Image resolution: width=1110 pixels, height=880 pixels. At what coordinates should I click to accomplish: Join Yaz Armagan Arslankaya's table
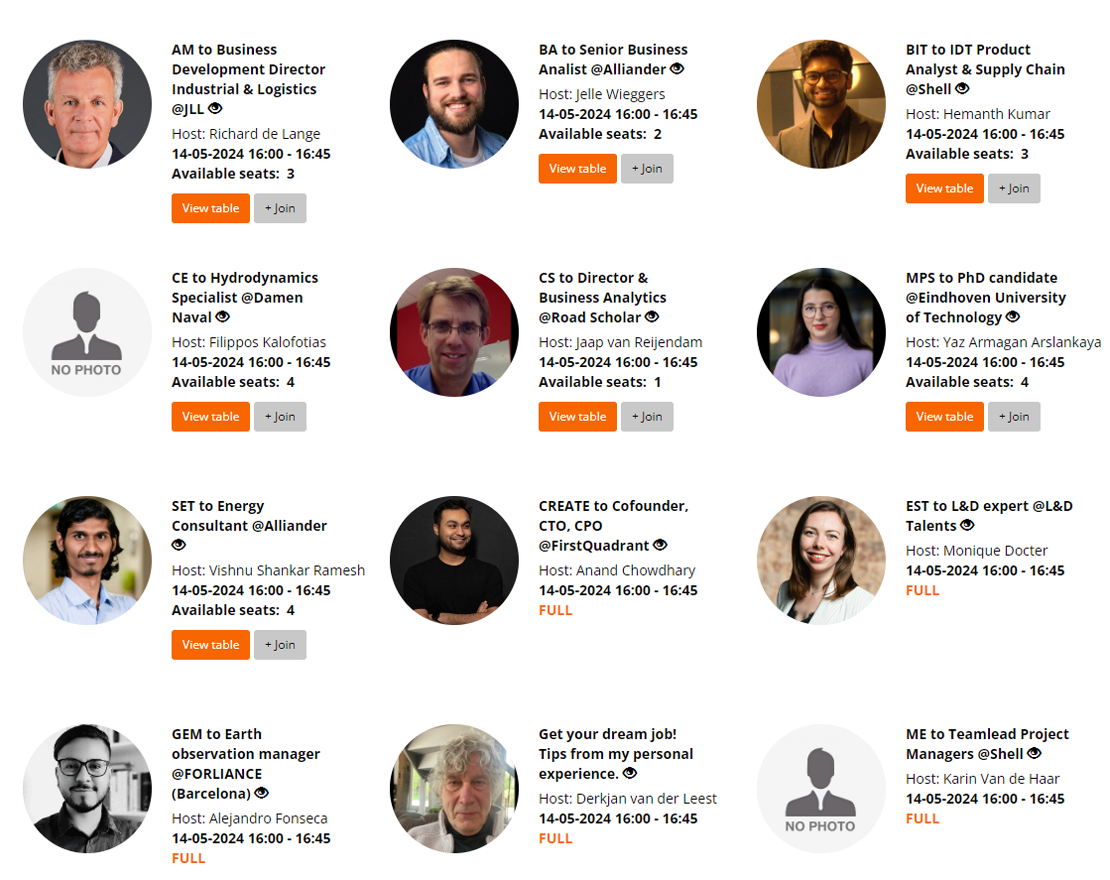[x=1014, y=416]
